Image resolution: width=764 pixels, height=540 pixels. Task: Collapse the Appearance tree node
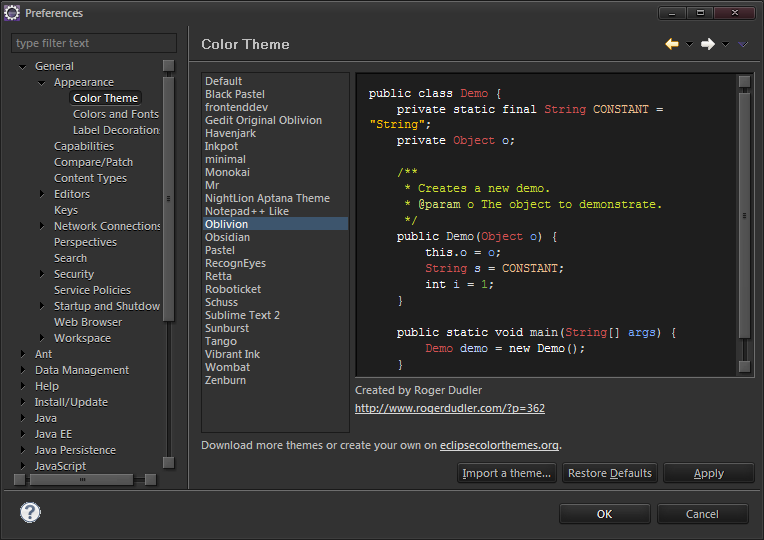pos(42,83)
